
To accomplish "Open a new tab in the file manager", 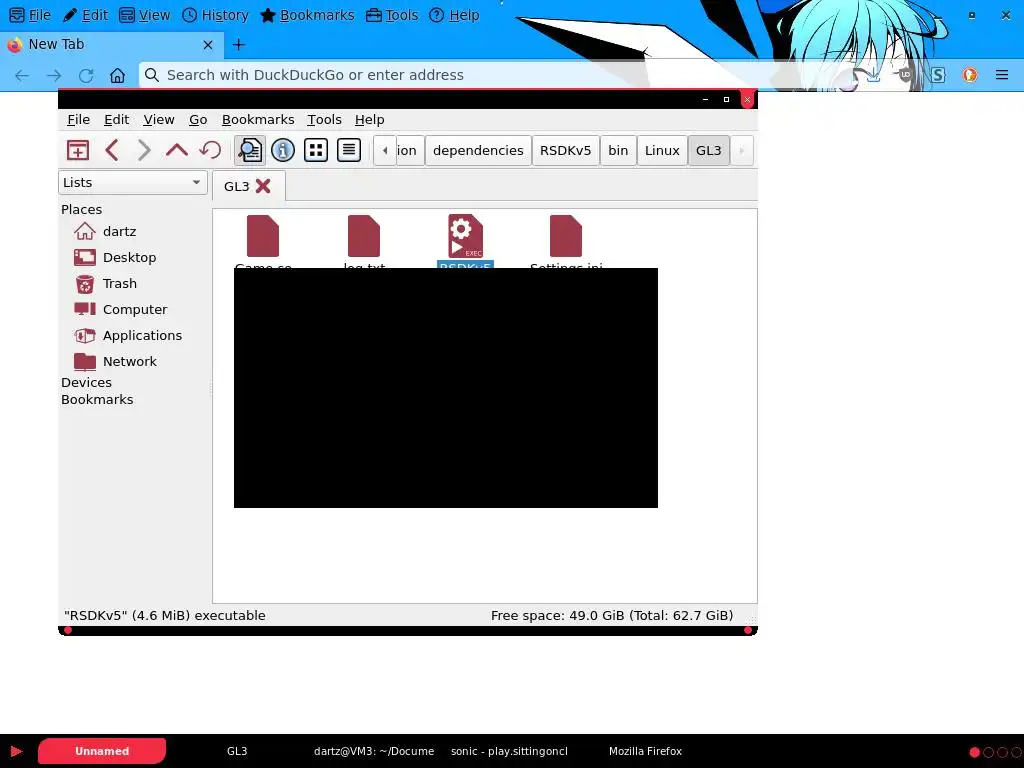I will (x=78, y=150).
